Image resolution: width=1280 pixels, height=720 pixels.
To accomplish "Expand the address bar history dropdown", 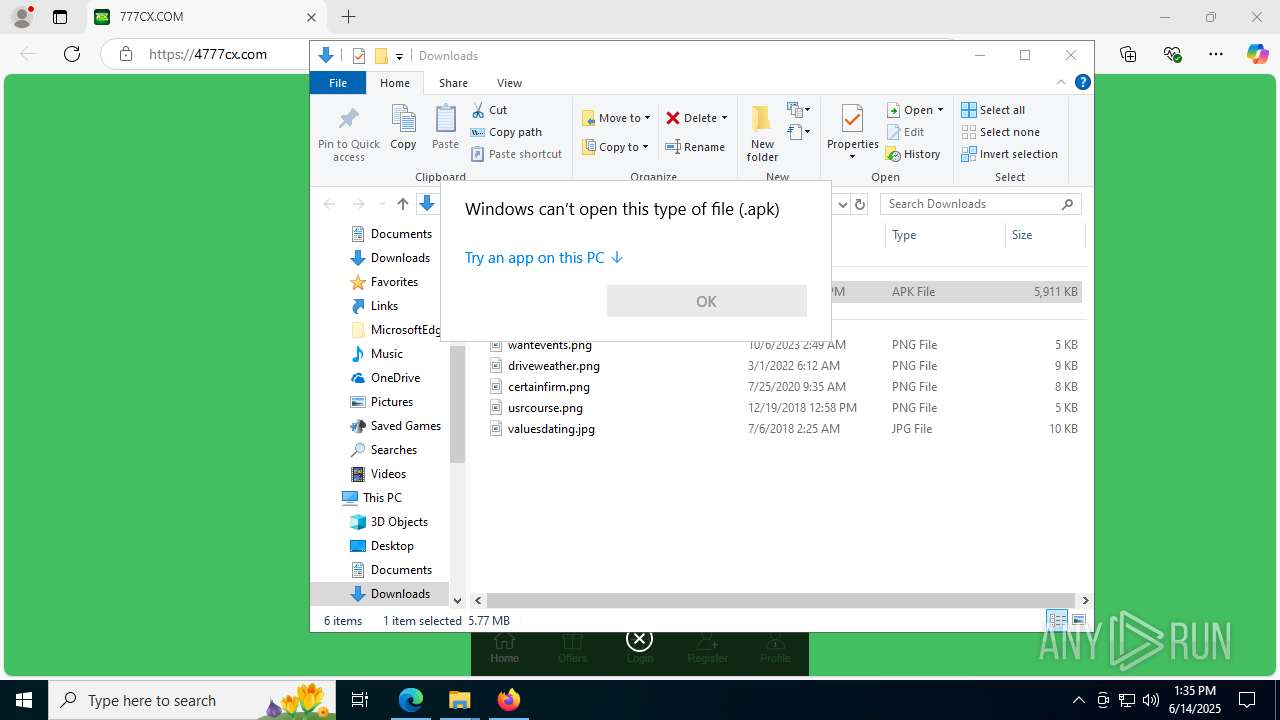I will coord(842,204).
